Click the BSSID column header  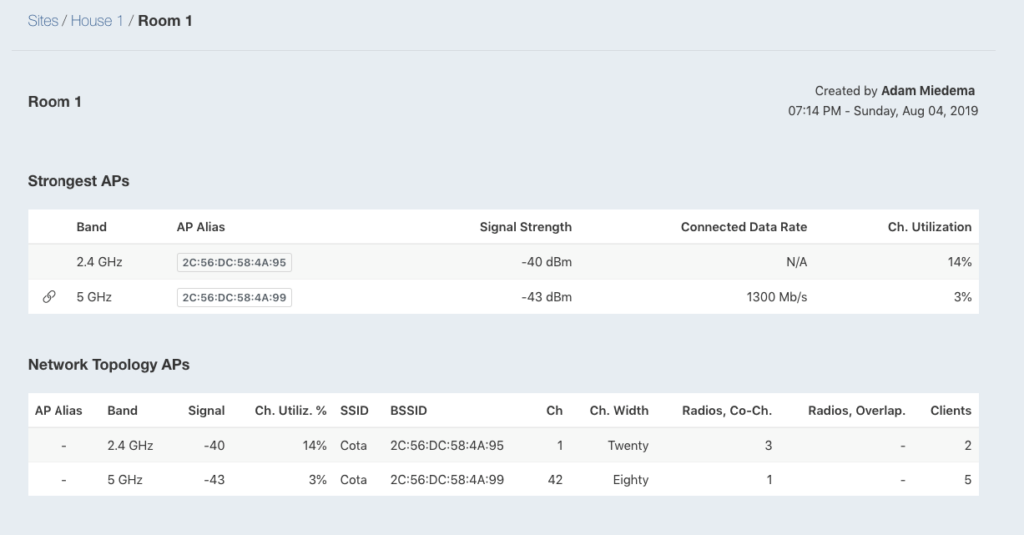[x=408, y=410]
